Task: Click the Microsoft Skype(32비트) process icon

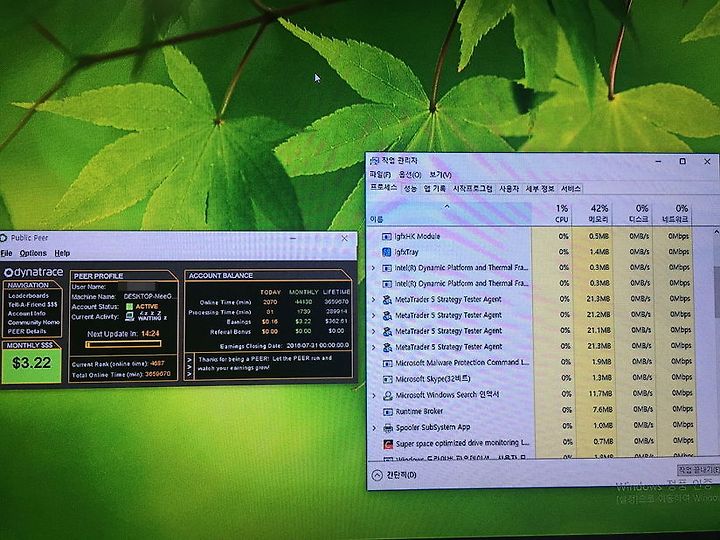Action: [x=388, y=379]
